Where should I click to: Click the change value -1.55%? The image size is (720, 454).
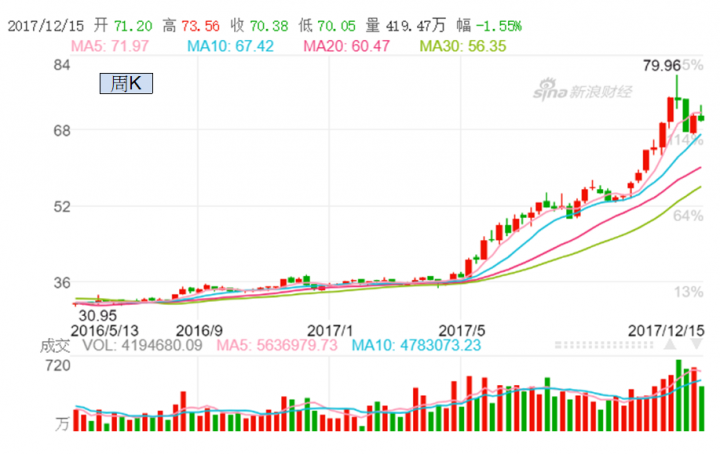pos(499,26)
